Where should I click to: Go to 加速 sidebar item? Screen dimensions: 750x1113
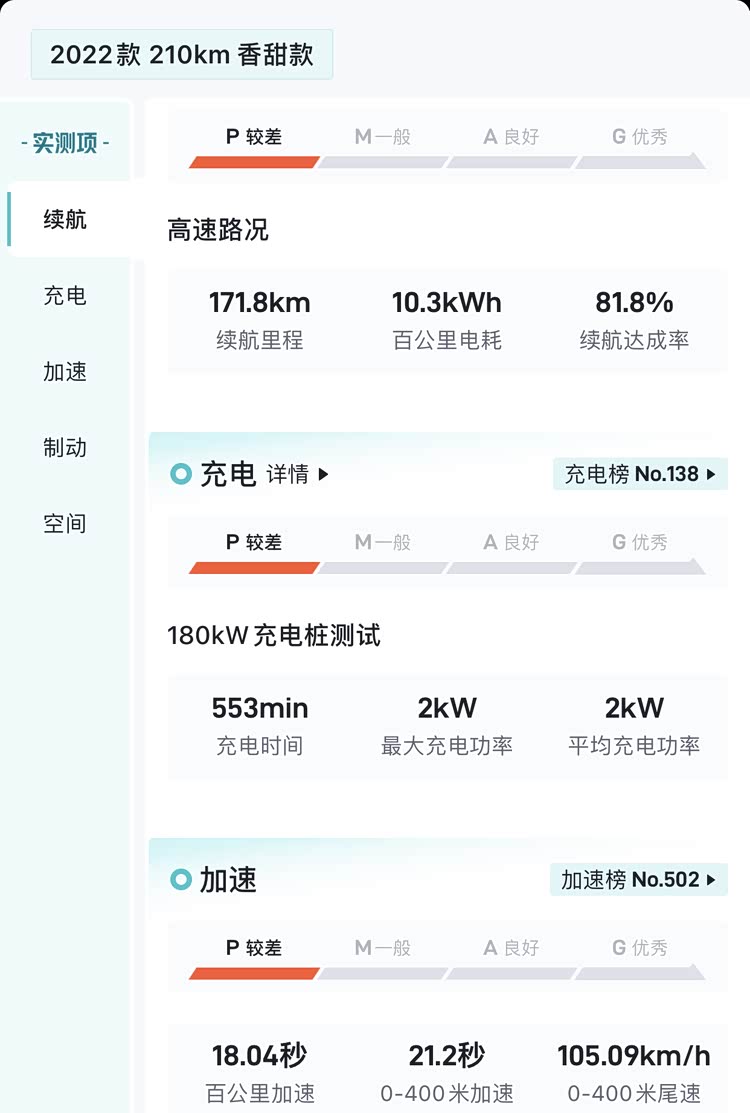pyautogui.click(x=65, y=371)
